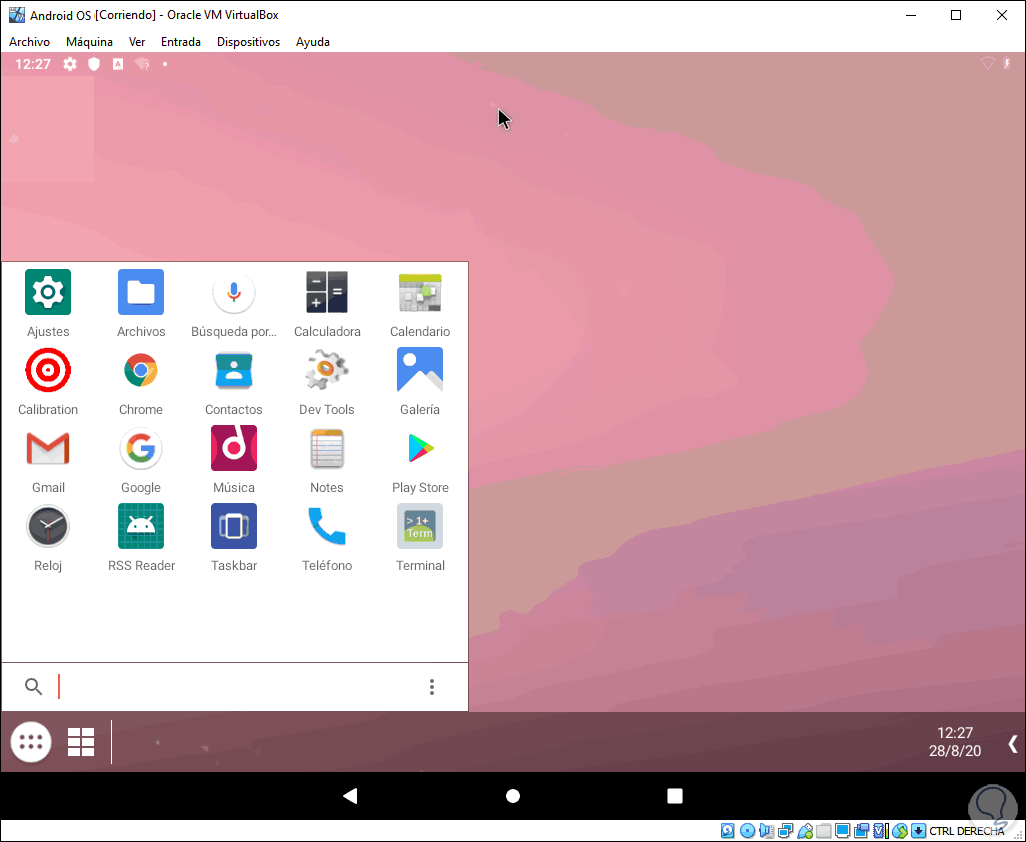Open the Reloj clock app
The height and width of the screenshot is (842, 1026).
coord(48,537)
